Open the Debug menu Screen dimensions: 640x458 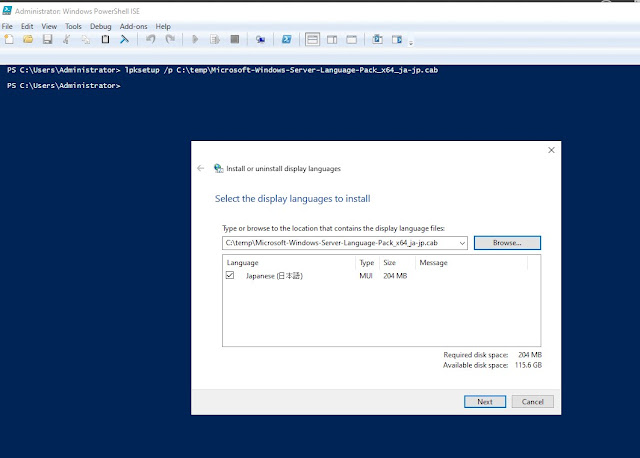coord(100,27)
